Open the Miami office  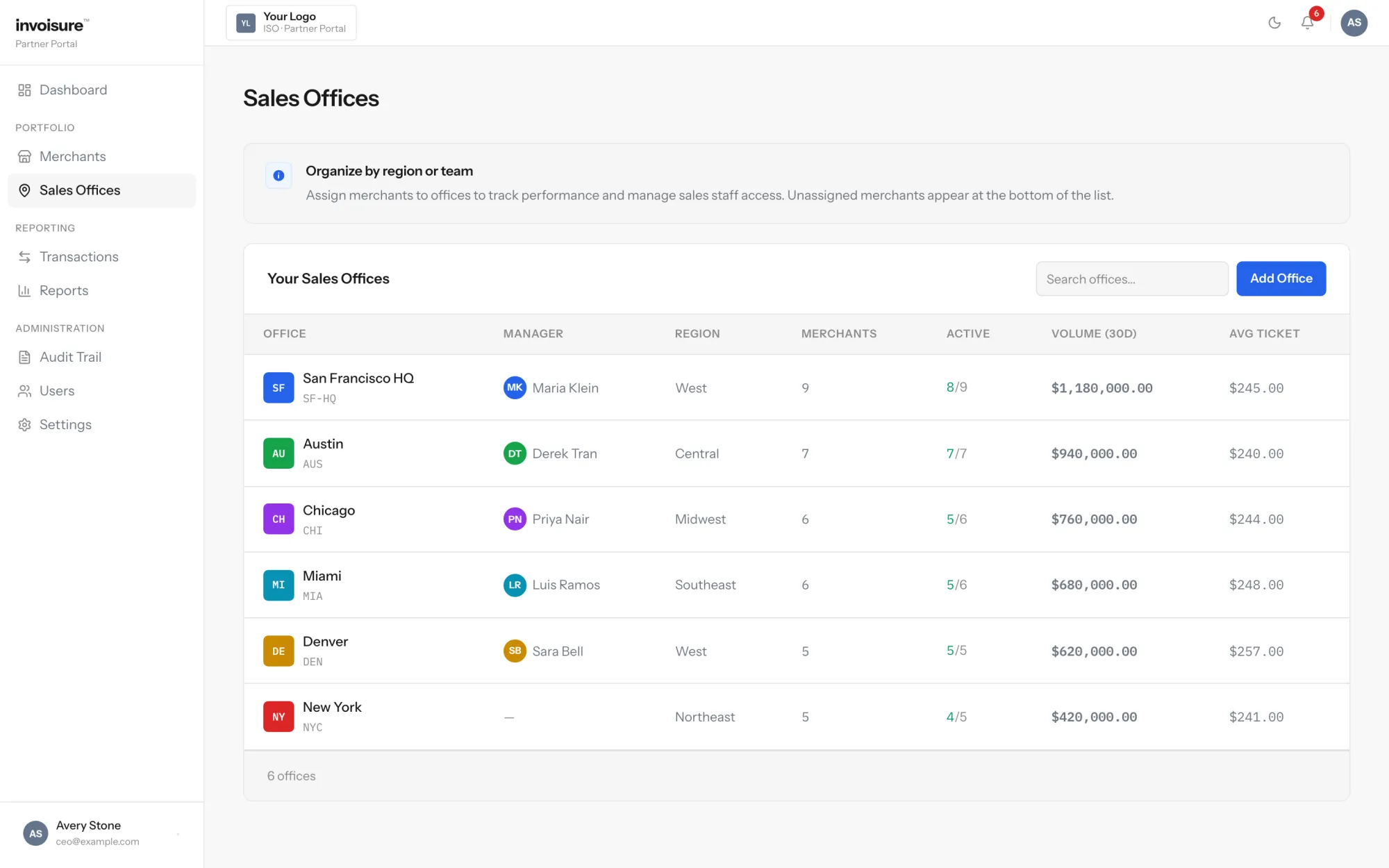tap(322, 576)
